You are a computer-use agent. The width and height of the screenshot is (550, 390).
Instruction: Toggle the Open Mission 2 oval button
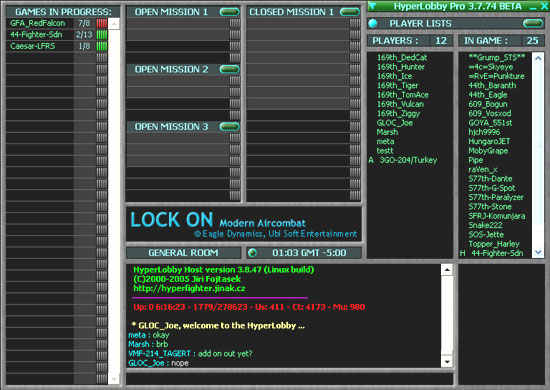coord(229,69)
